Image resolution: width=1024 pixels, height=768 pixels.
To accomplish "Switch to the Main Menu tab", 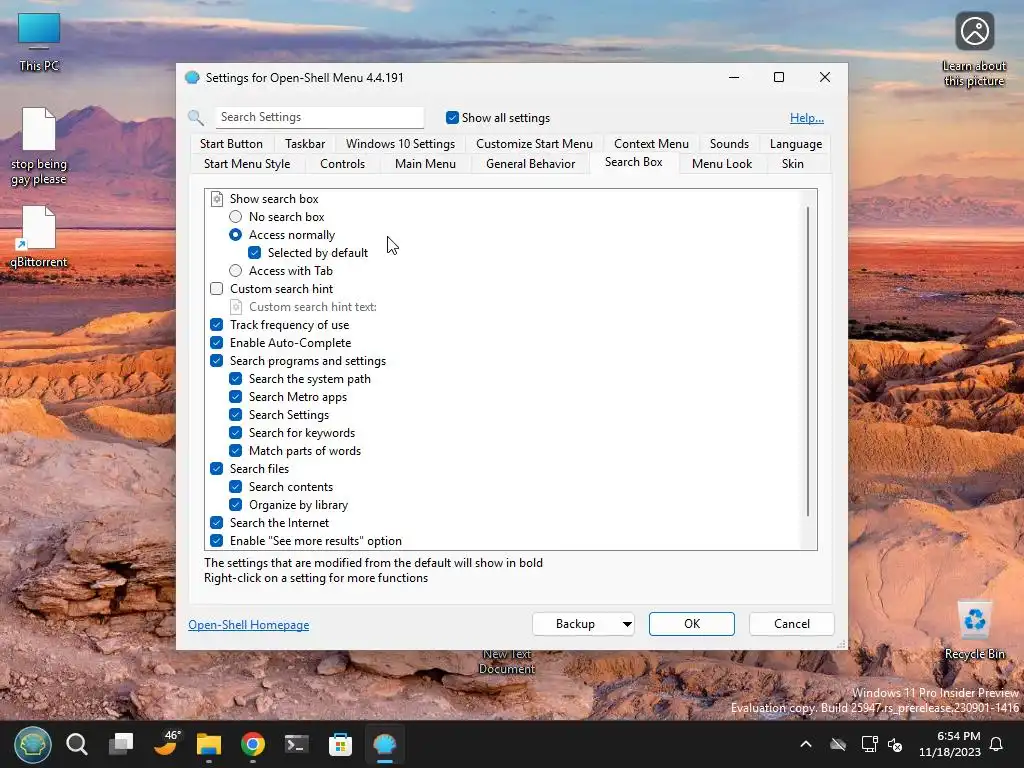I will [425, 164].
